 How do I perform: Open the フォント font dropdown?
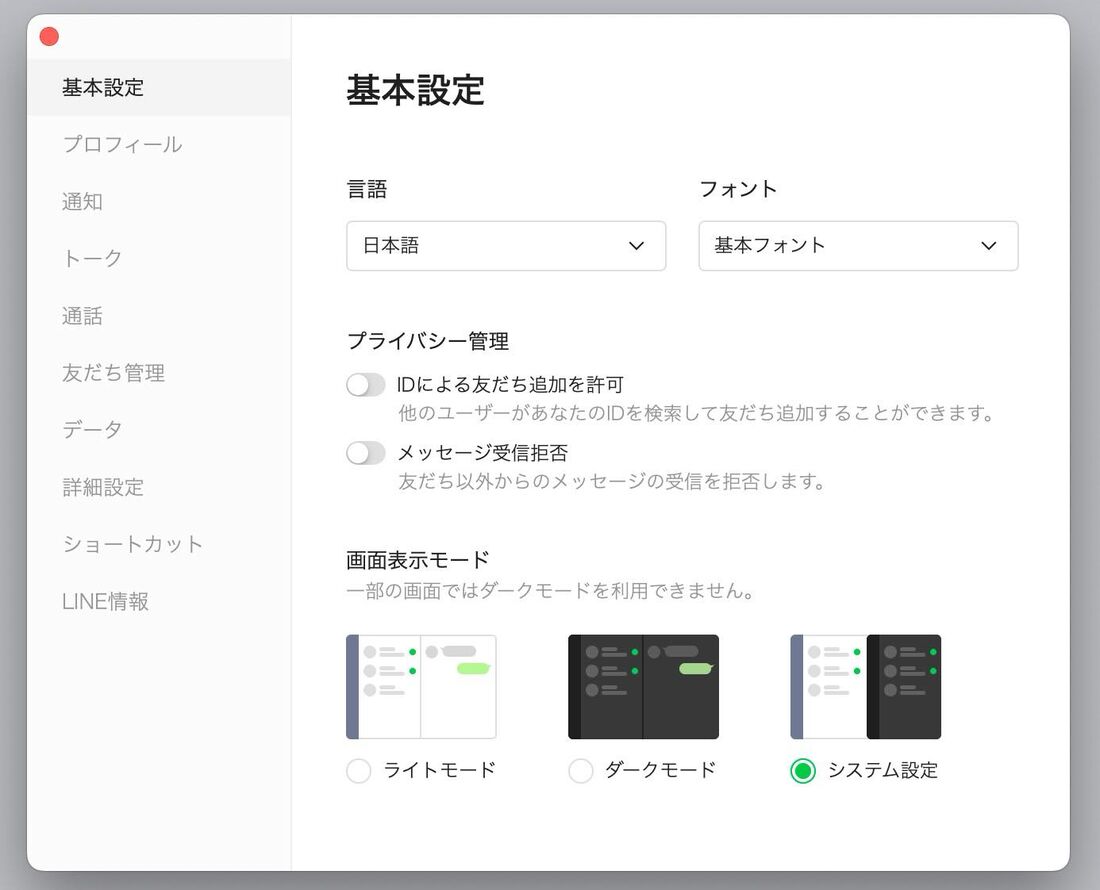(858, 246)
